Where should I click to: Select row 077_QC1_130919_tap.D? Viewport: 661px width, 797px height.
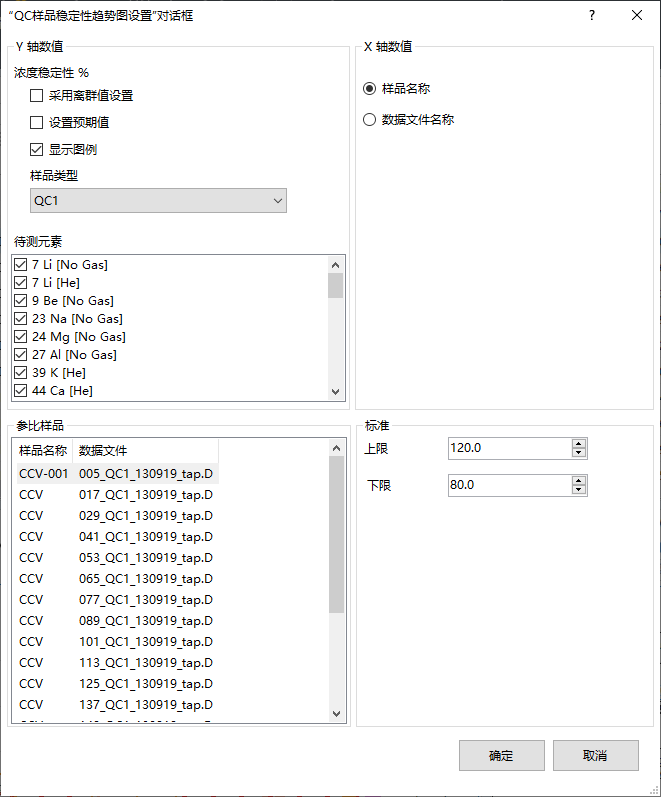click(x=117, y=600)
